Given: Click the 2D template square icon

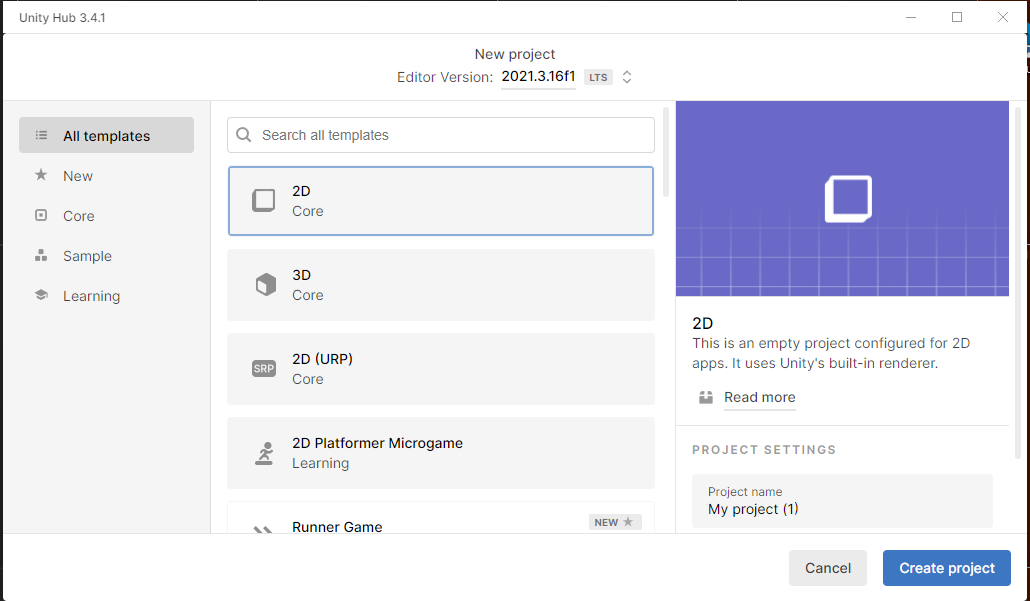Looking at the screenshot, I should click(x=263, y=201).
